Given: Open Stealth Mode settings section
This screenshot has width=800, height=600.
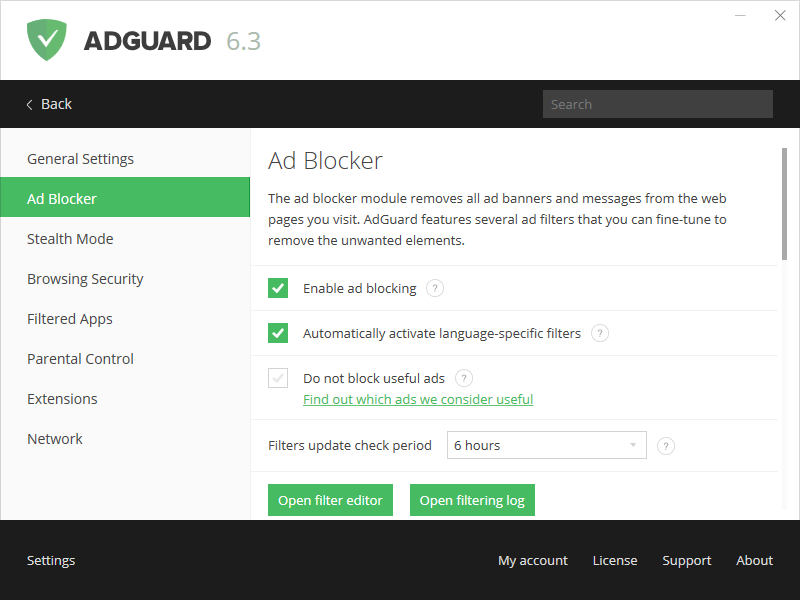Looking at the screenshot, I should click(70, 239).
